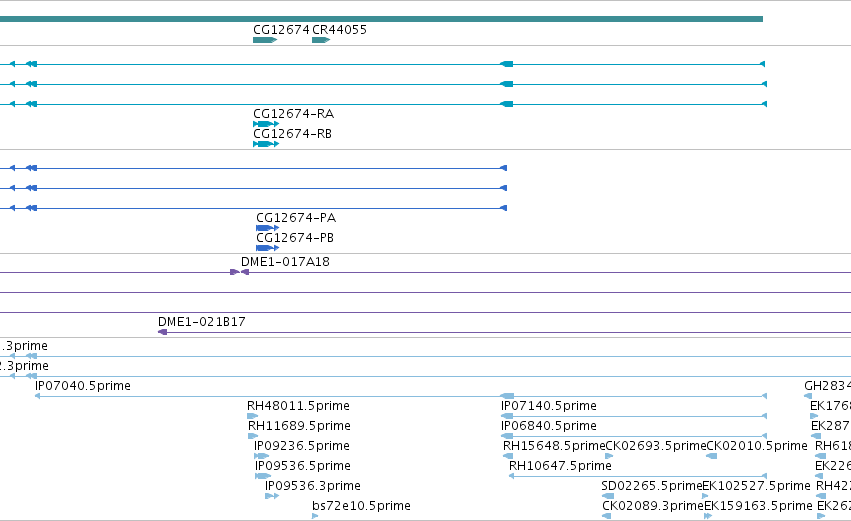Click the DME1-021B17 purple arrowhead
This screenshot has height=521, width=851.
click(x=162, y=332)
